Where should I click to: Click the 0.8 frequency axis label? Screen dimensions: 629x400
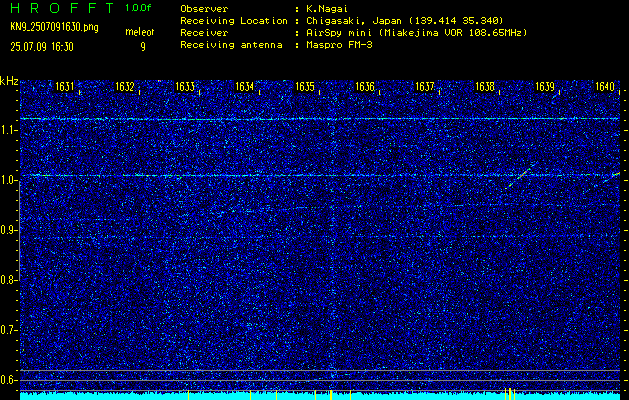7,280
